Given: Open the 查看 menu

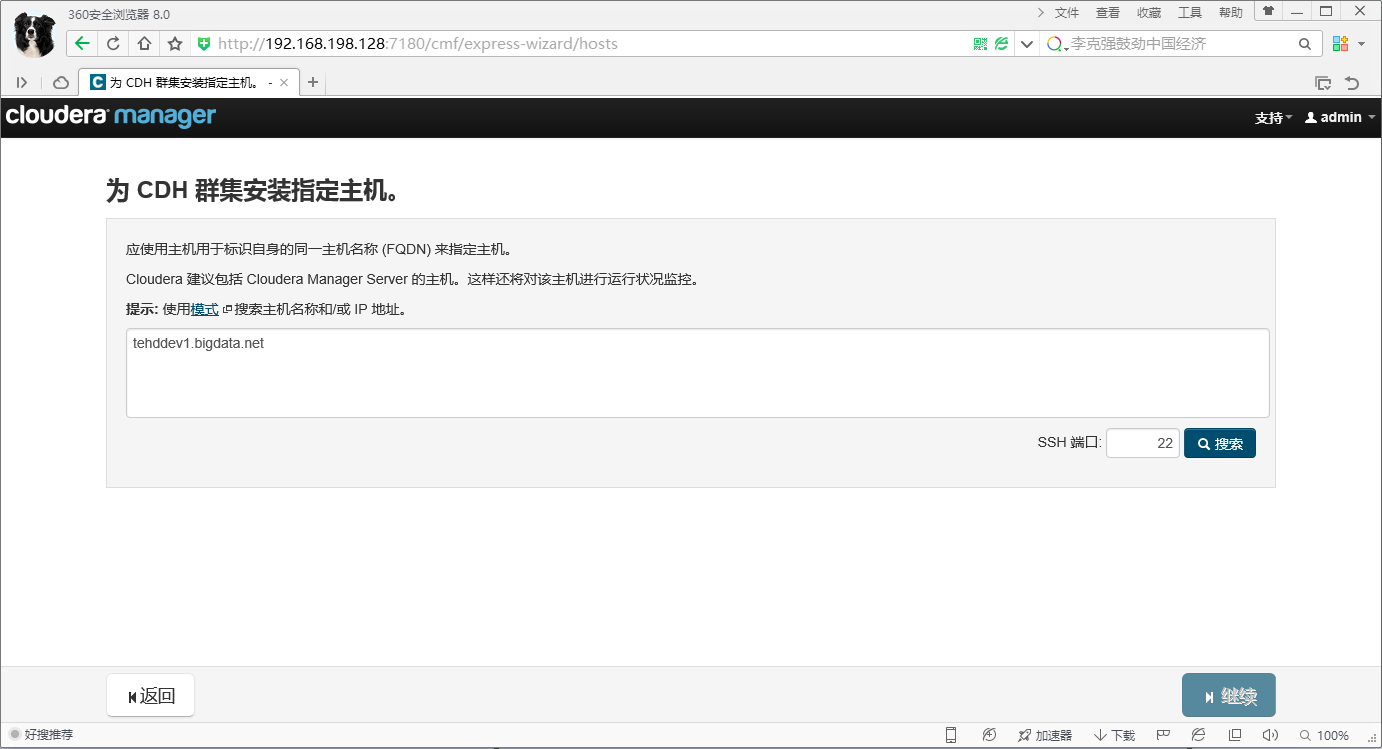Looking at the screenshot, I should 1108,12.
